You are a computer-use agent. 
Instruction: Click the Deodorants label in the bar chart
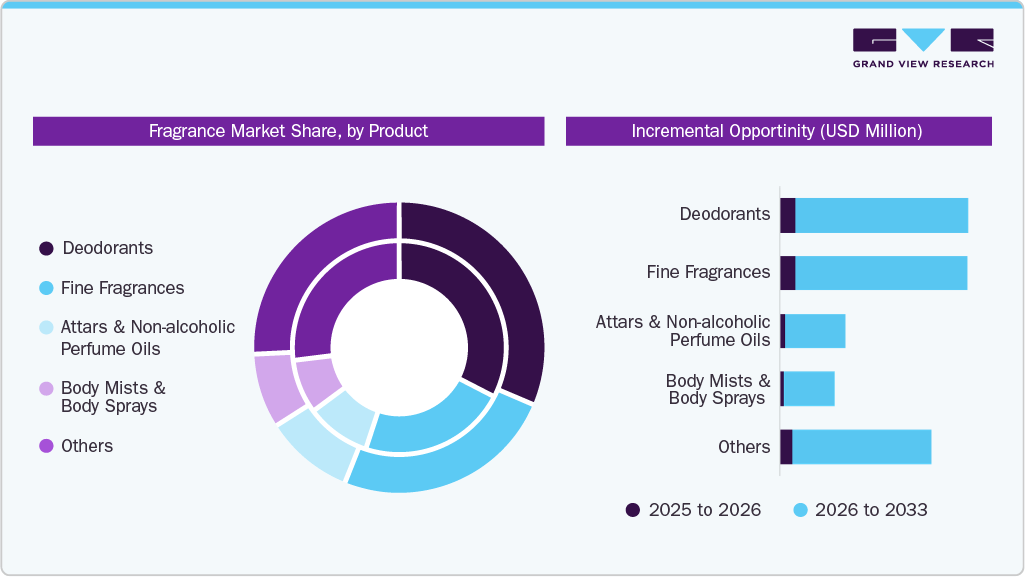[x=723, y=214]
